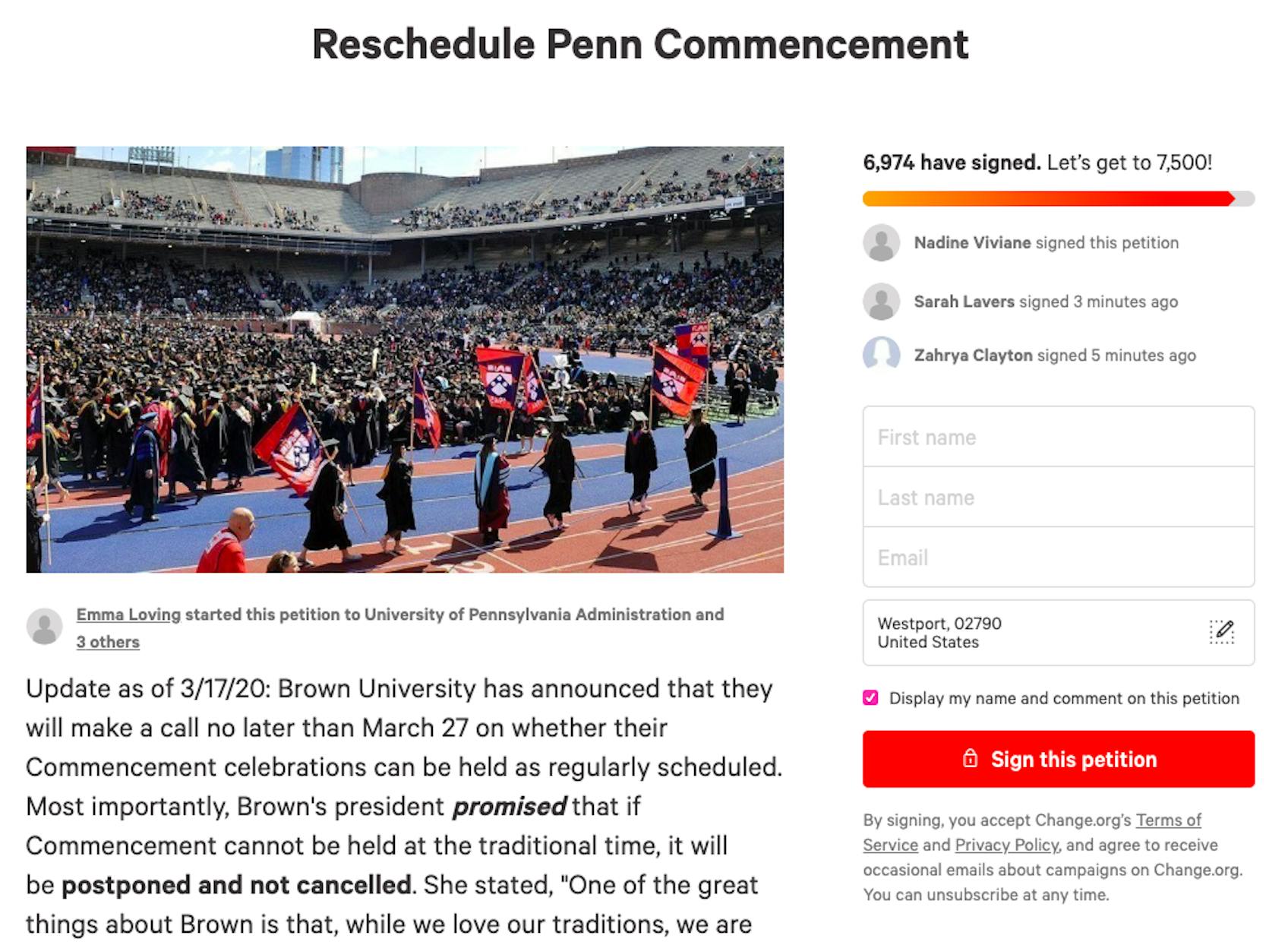Click the First name input field
This screenshot has height=945, width=1288.
pyautogui.click(x=1058, y=437)
